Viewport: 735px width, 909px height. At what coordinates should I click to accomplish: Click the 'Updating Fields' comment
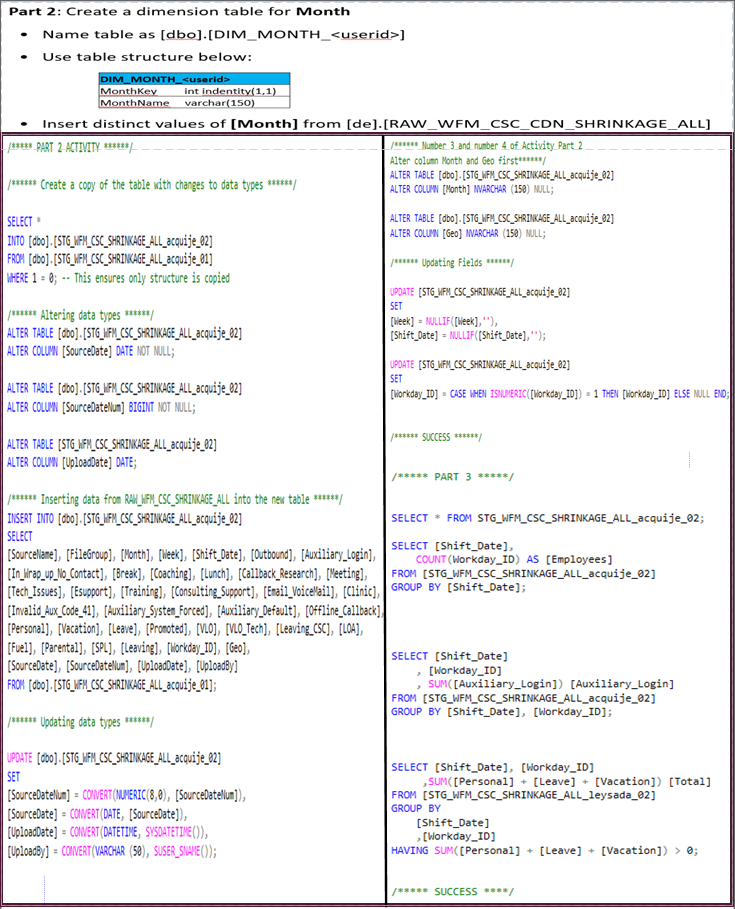pyautogui.click(x=452, y=261)
